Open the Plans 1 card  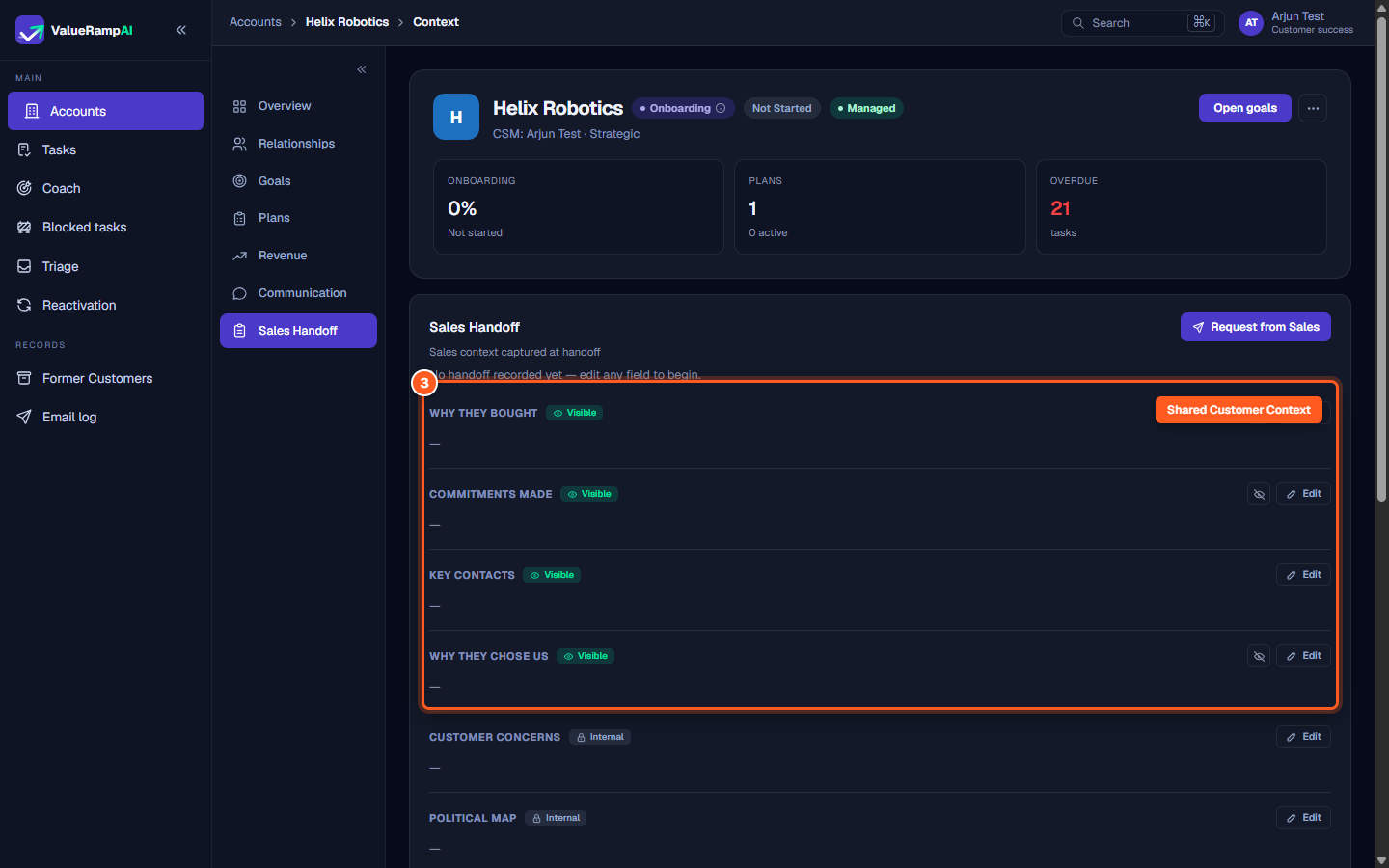coord(880,206)
